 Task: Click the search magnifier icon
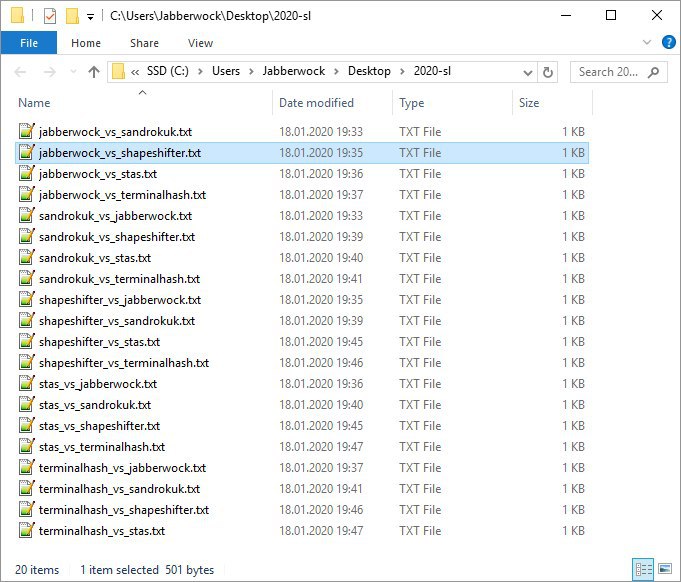654,72
